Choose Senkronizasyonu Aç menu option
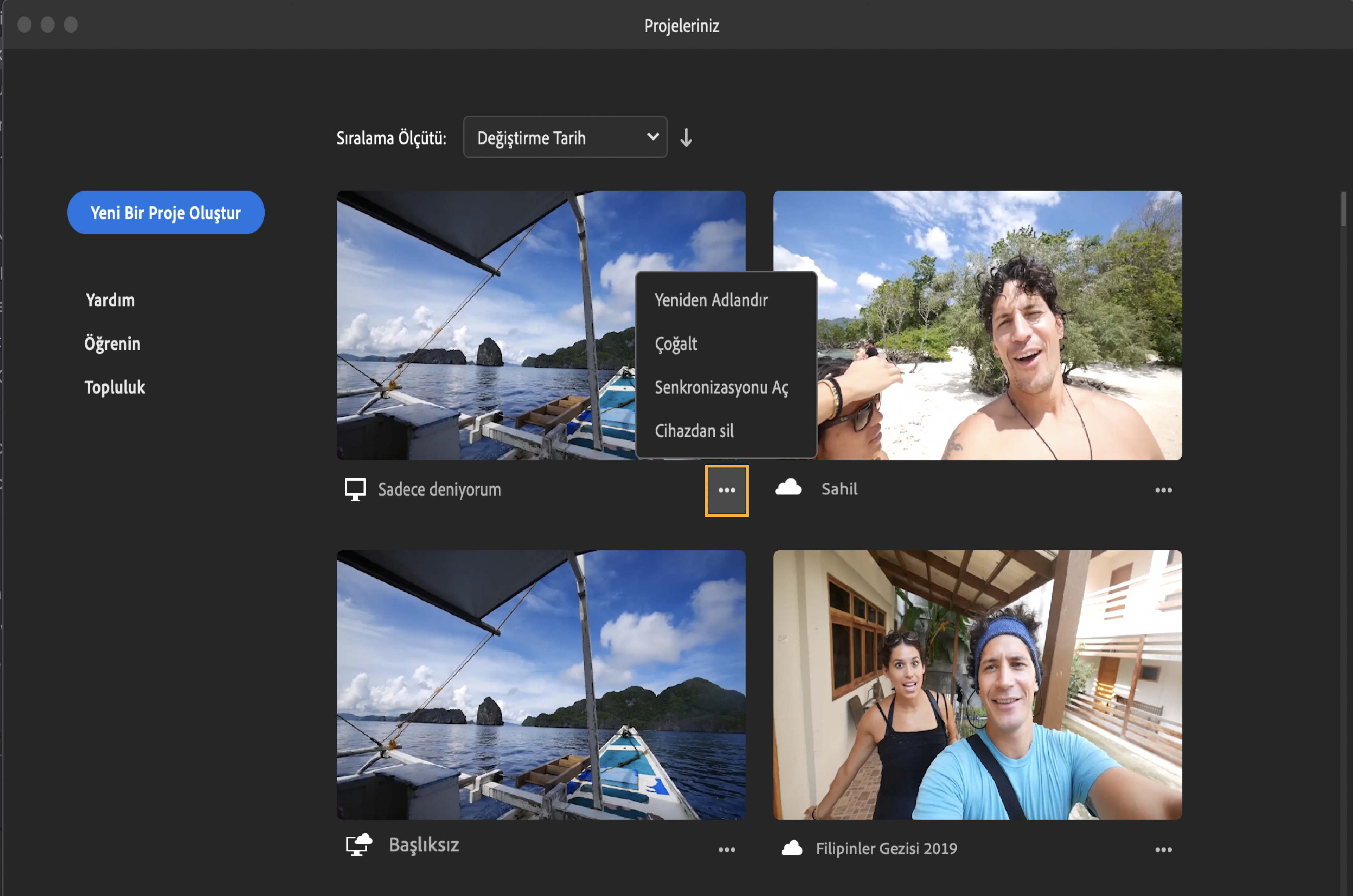This screenshot has height=896, width=1353. [x=721, y=387]
